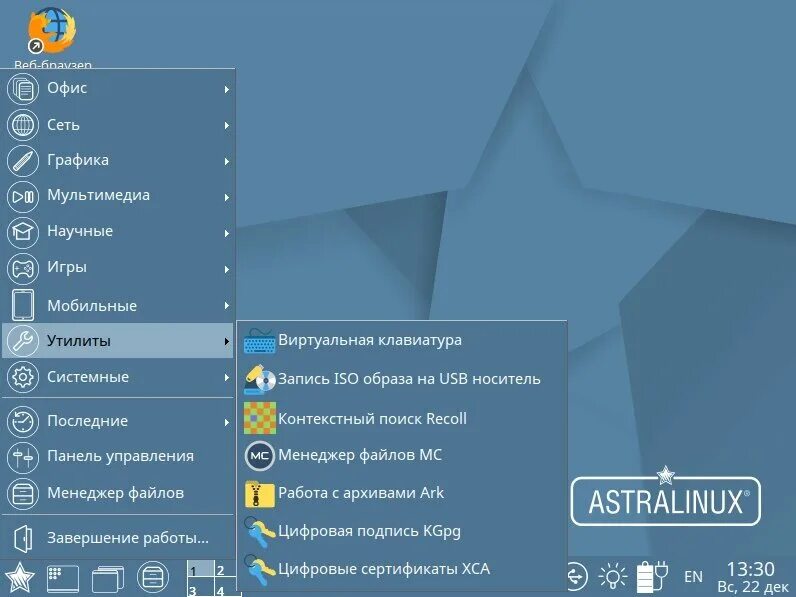Viewport: 796px width, 597px height.
Task: Click the star Start button on taskbar
Action: (19, 578)
